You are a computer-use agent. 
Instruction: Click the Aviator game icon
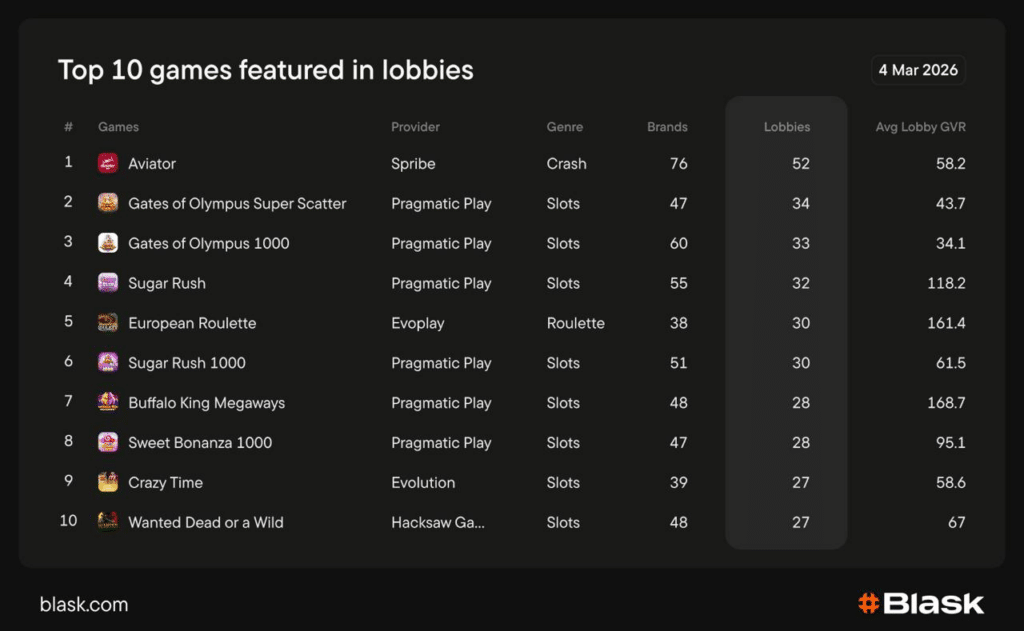coord(108,163)
